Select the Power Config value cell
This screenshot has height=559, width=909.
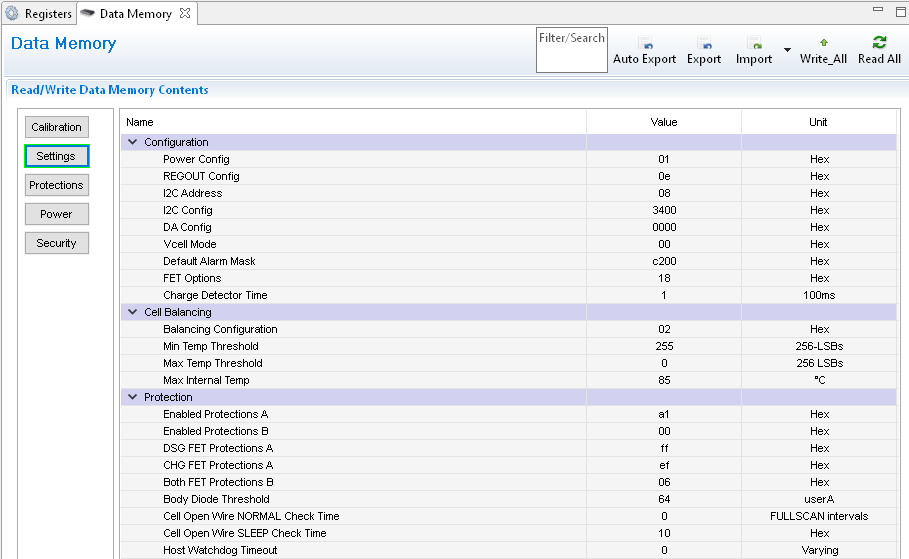click(663, 159)
